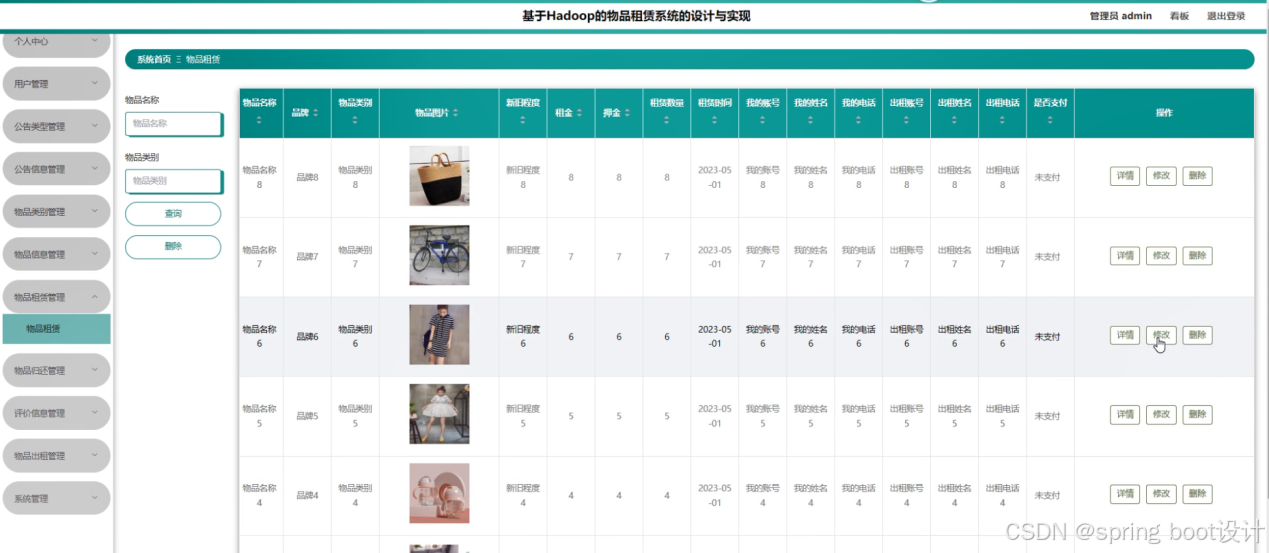Click the 我的电话 4 cell
This screenshot has height=553, width=1269.
(859, 495)
